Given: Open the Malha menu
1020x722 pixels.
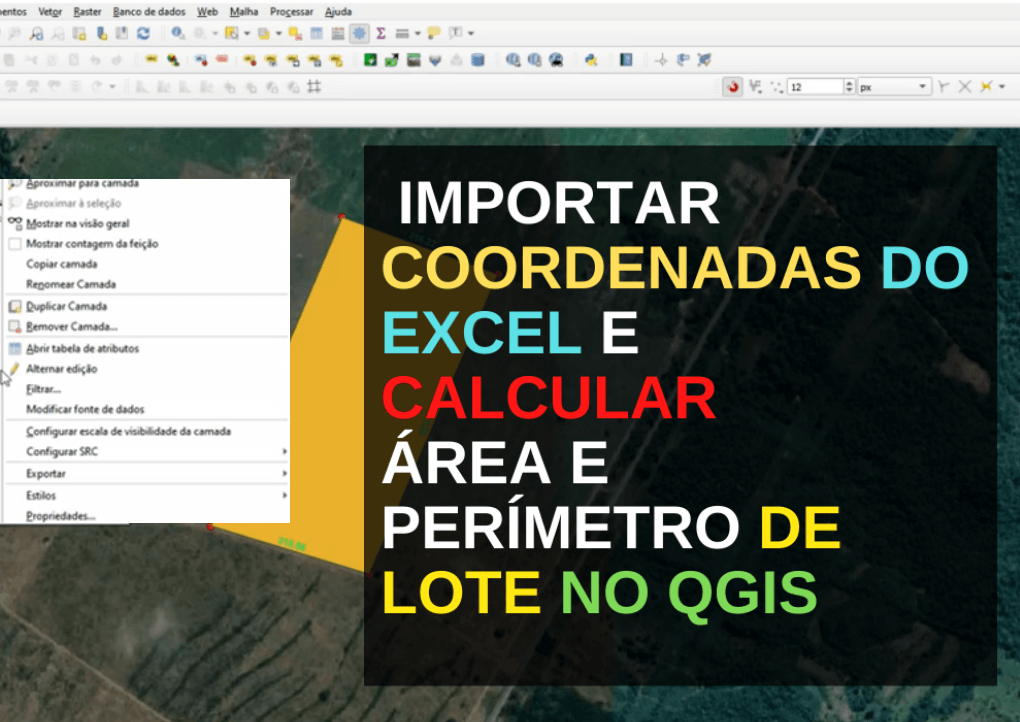Looking at the screenshot, I should (x=244, y=12).
